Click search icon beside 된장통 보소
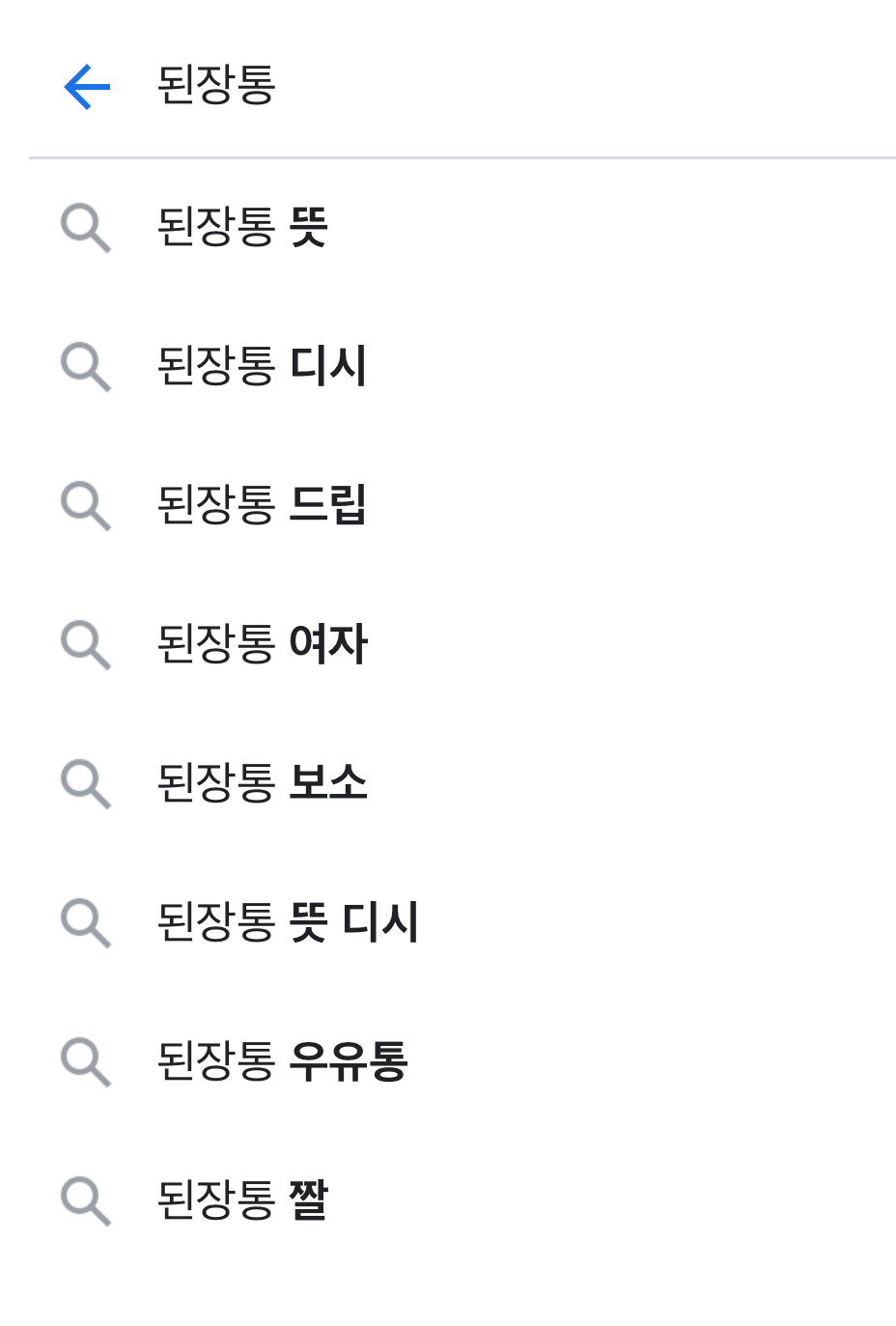 tap(86, 783)
